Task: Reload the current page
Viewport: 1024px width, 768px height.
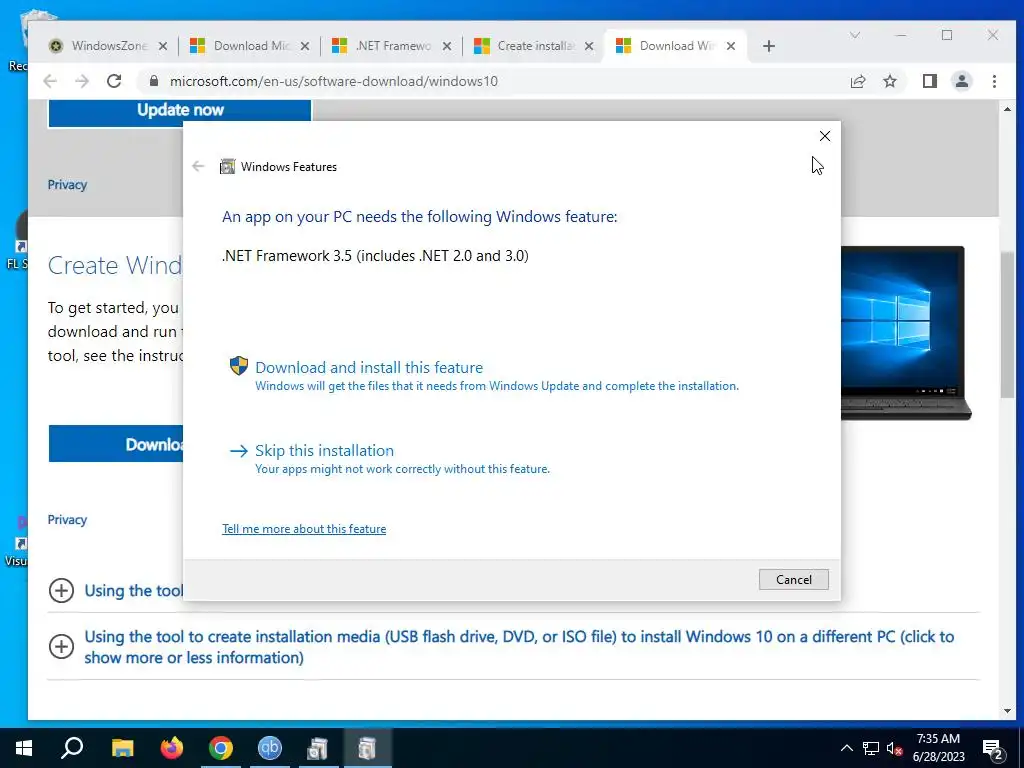Action: (114, 81)
